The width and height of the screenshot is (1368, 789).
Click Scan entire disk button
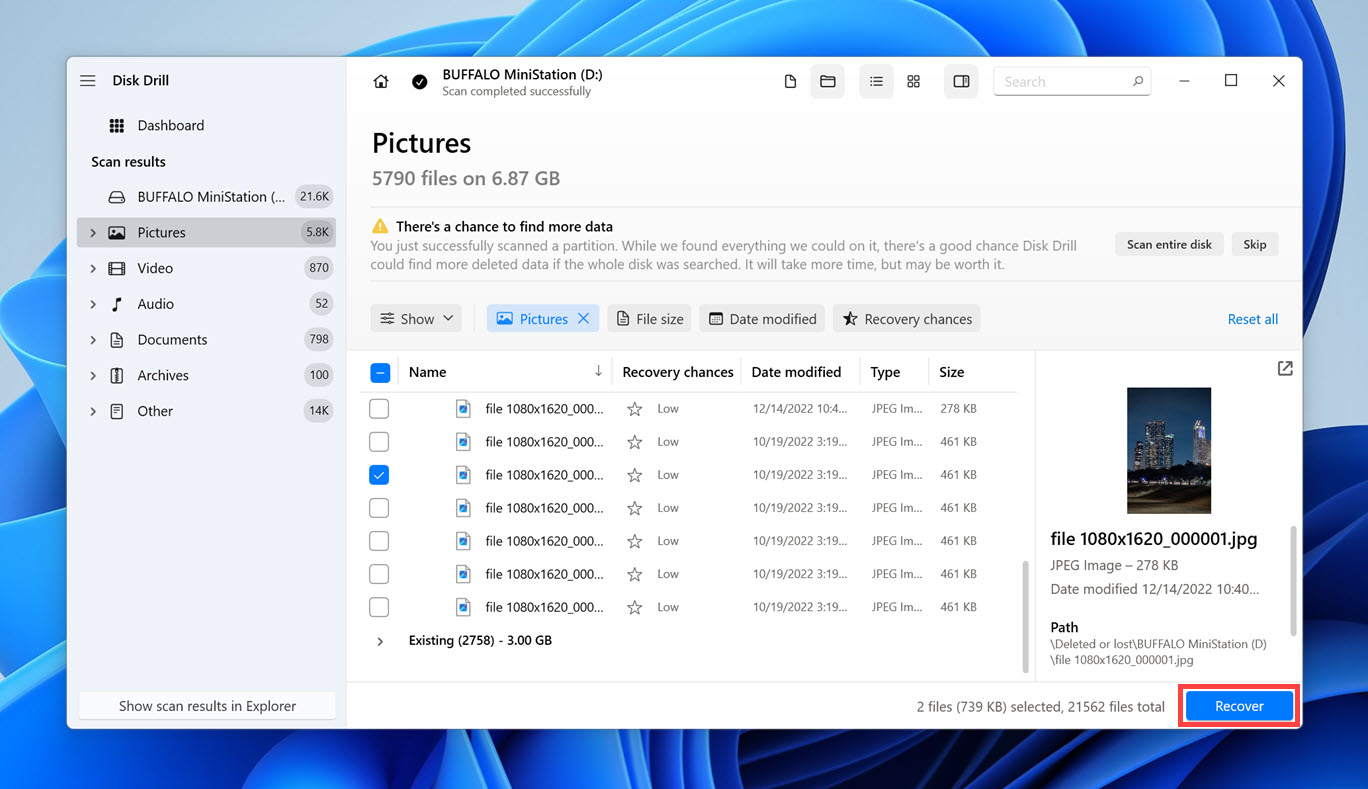click(x=1169, y=244)
